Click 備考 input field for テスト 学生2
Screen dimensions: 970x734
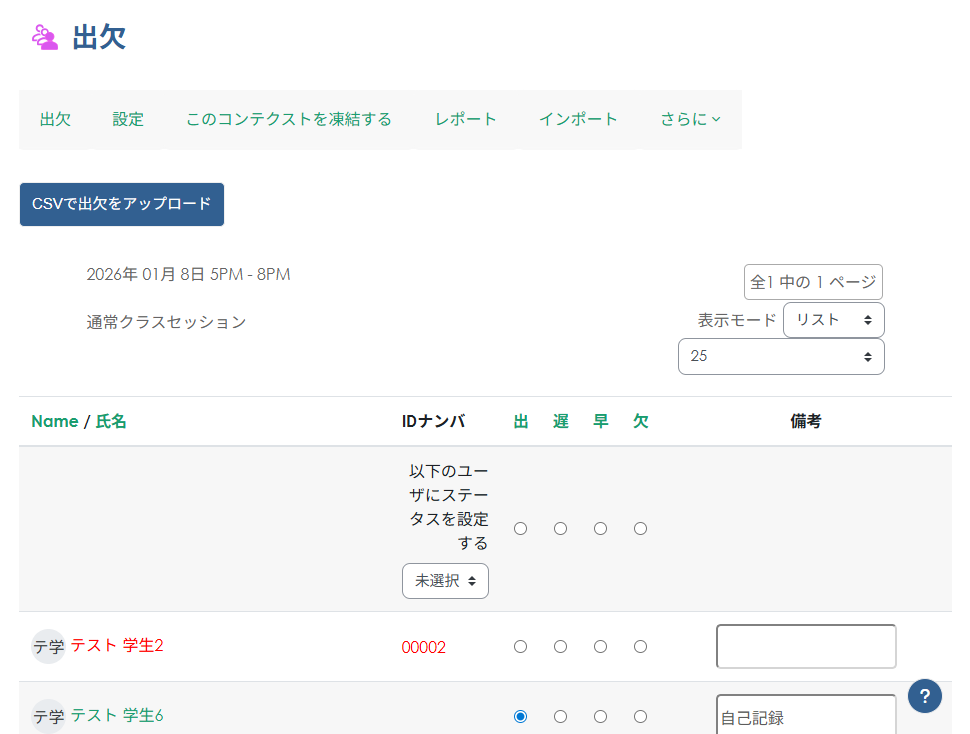click(806, 647)
